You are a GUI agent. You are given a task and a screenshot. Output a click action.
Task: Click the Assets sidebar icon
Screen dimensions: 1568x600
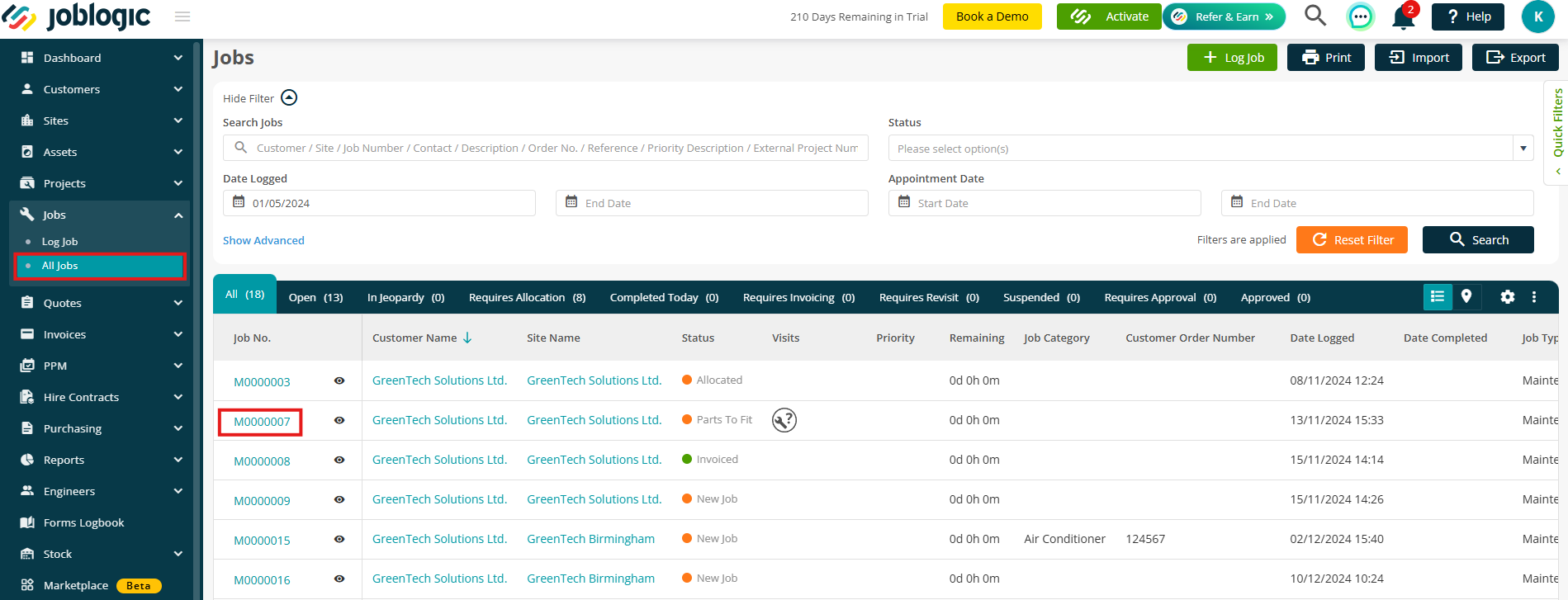(x=27, y=152)
